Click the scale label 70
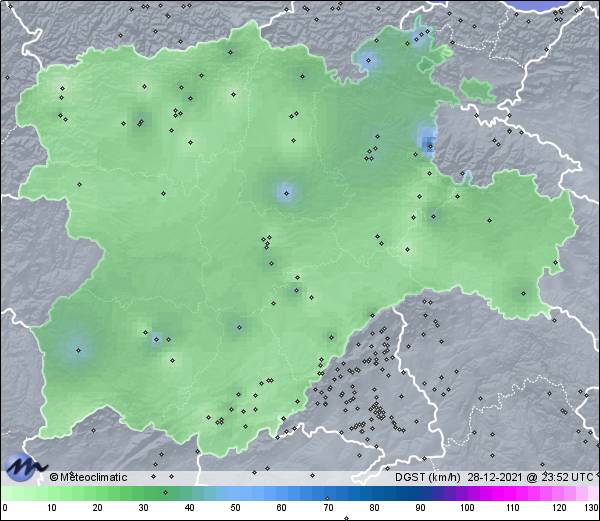 coord(328,508)
